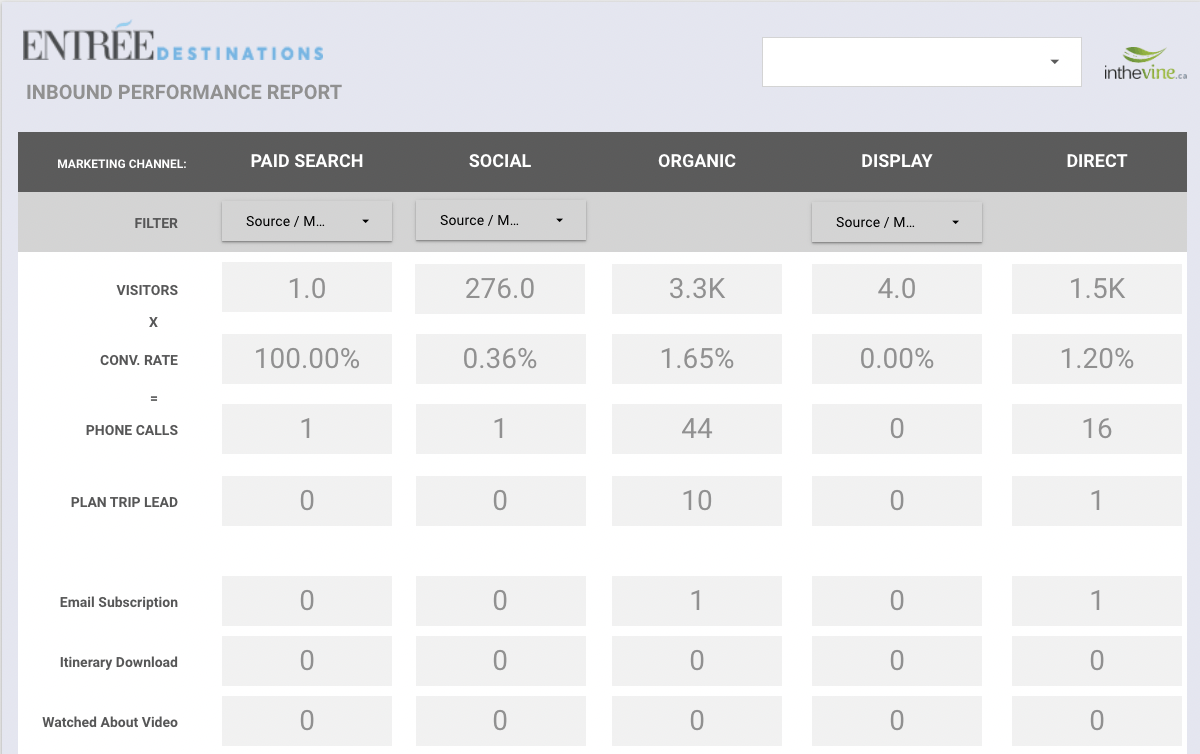Click the Social visitors 276.0 scorecard

(500, 289)
